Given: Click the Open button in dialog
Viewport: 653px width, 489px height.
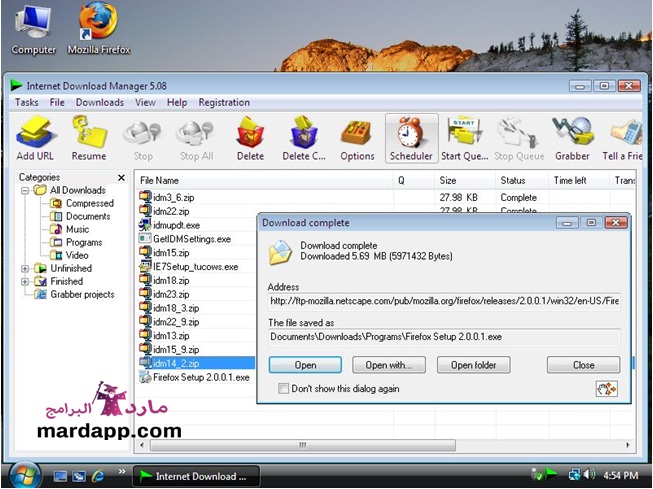Looking at the screenshot, I should point(305,365).
